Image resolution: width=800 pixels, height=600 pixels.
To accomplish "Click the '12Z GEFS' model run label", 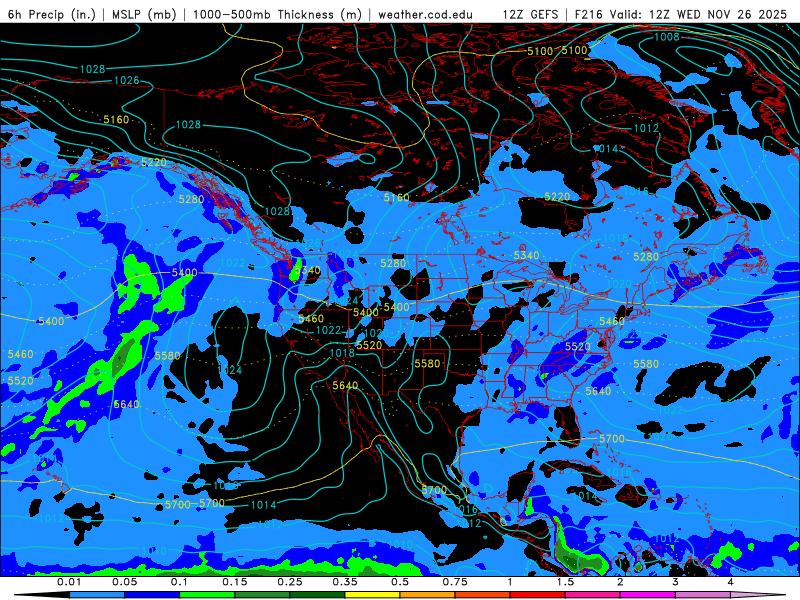I will pos(531,14).
